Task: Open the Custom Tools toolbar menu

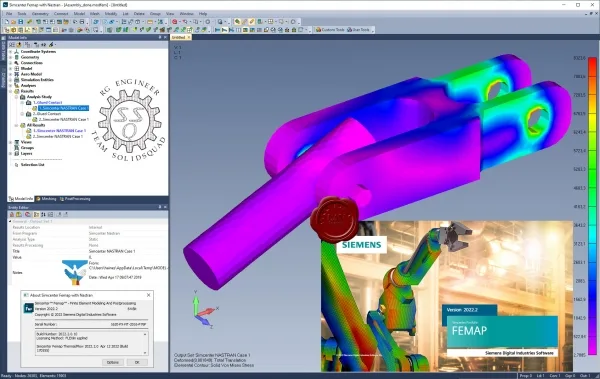Action: pyautogui.click(x=330, y=29)
